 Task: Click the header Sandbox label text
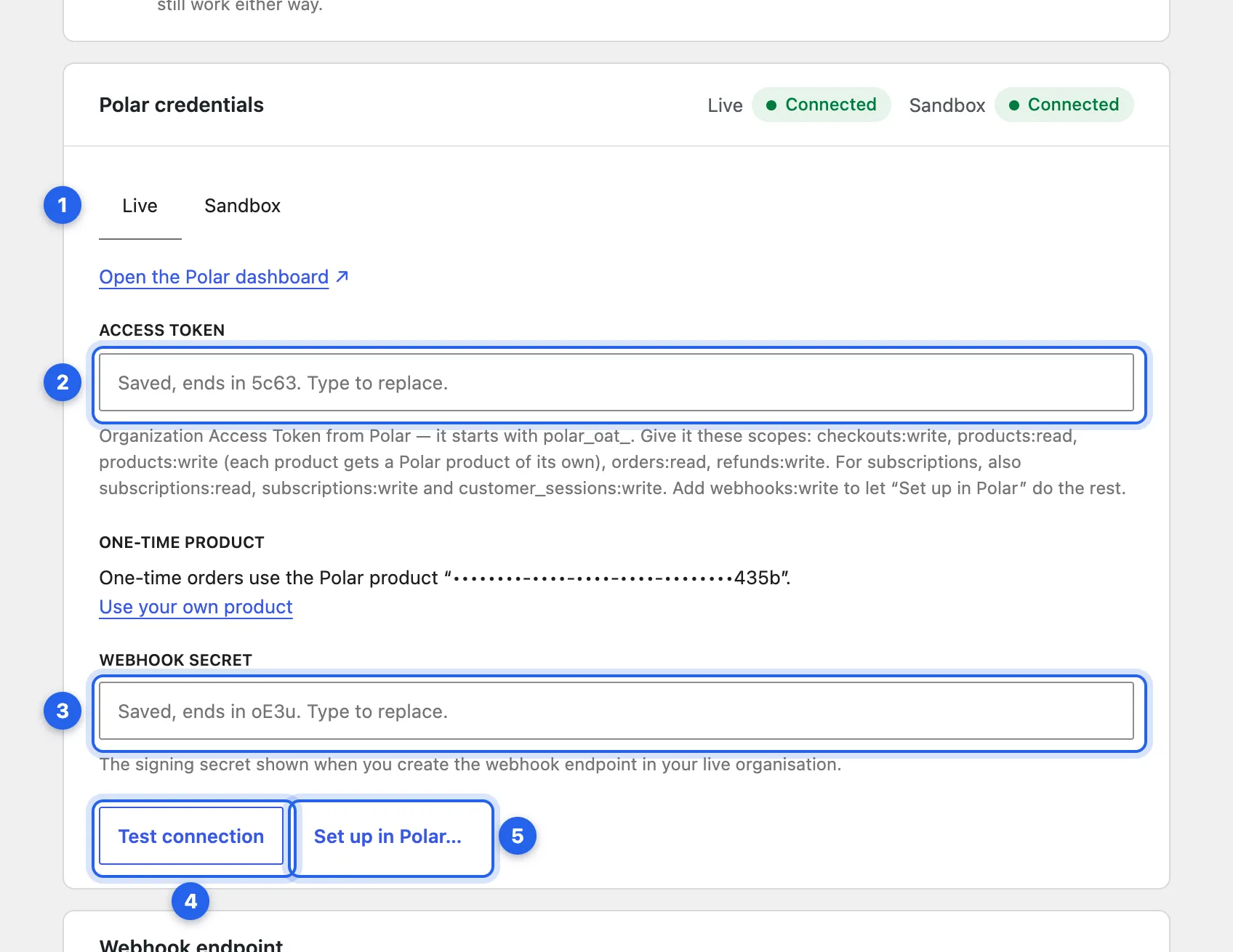tap(947, 105)
